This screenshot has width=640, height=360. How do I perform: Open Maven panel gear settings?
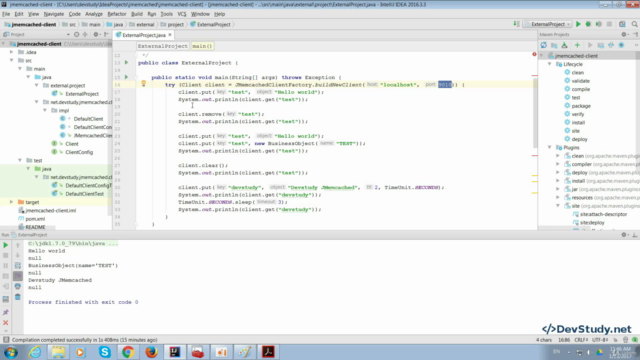[x=624, y=35]
